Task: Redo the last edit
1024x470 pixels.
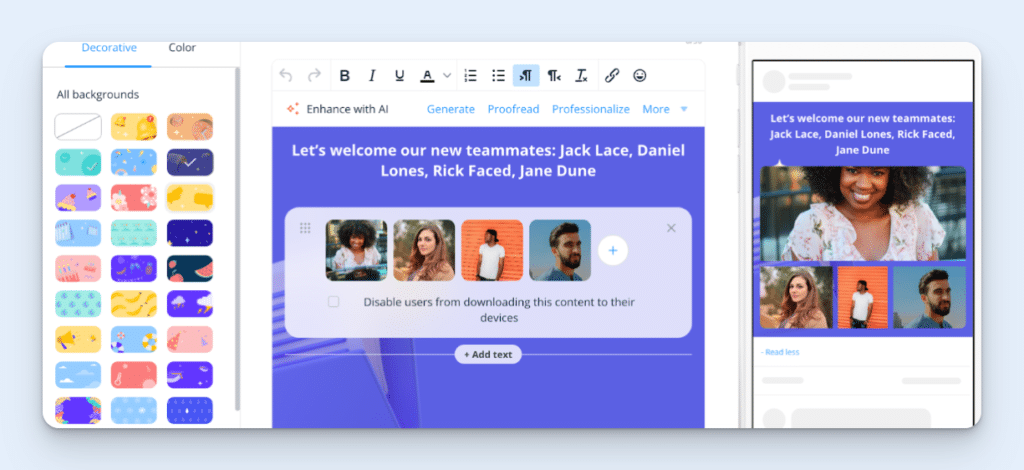Action: 314,76
